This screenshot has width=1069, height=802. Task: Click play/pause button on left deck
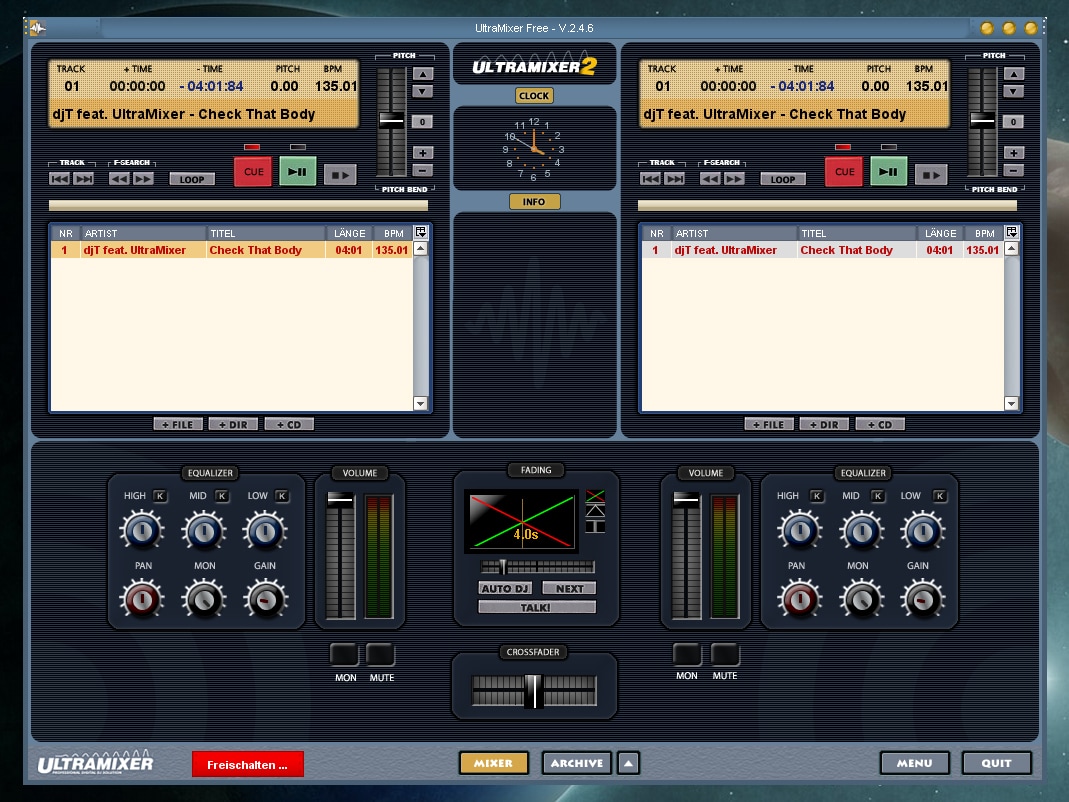(x=298, y=172)
